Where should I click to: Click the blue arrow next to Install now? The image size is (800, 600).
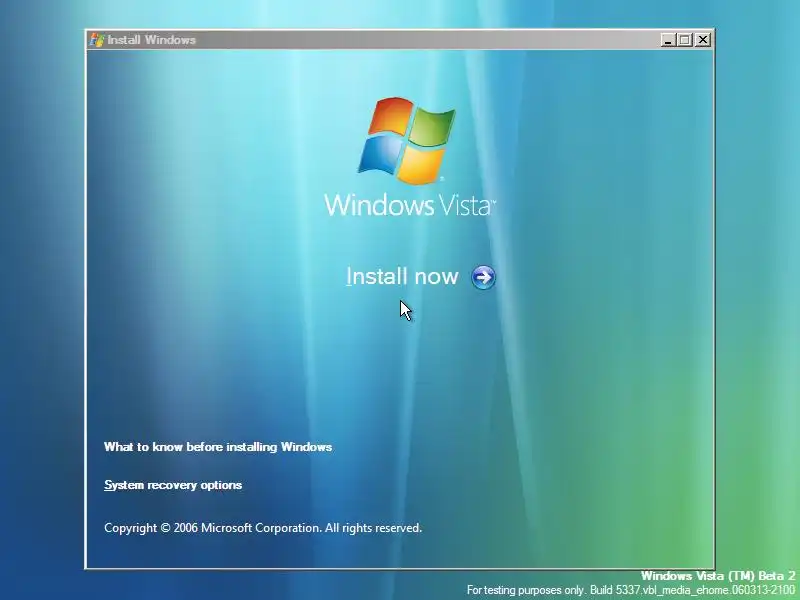(483, 277)
